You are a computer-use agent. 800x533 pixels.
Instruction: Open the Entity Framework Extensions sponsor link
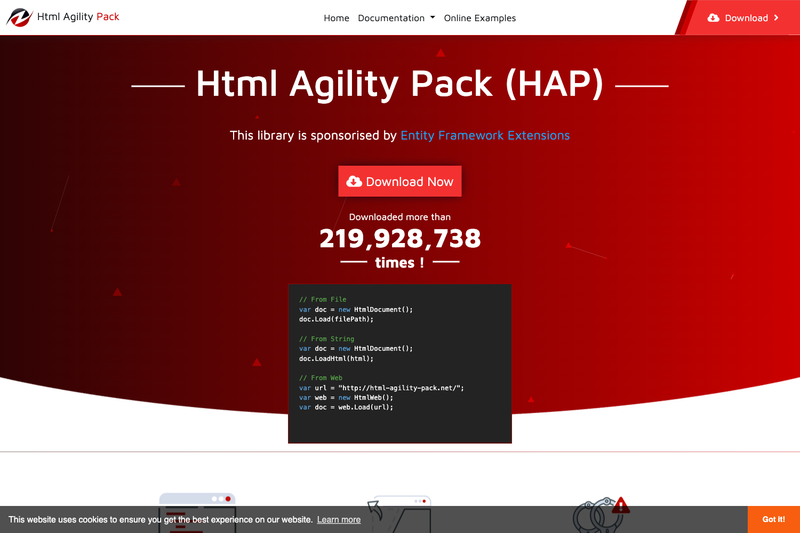pos(485,135)
